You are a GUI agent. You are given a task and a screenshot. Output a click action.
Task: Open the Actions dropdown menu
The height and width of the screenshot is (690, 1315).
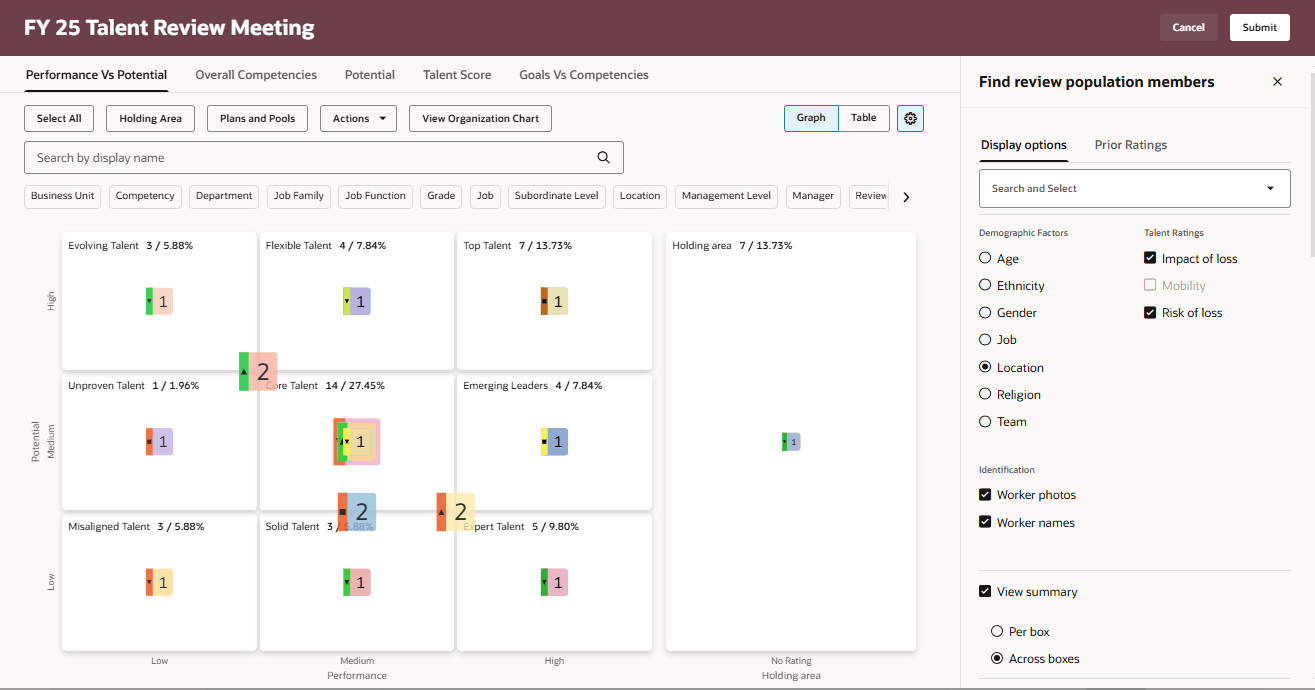357,118
